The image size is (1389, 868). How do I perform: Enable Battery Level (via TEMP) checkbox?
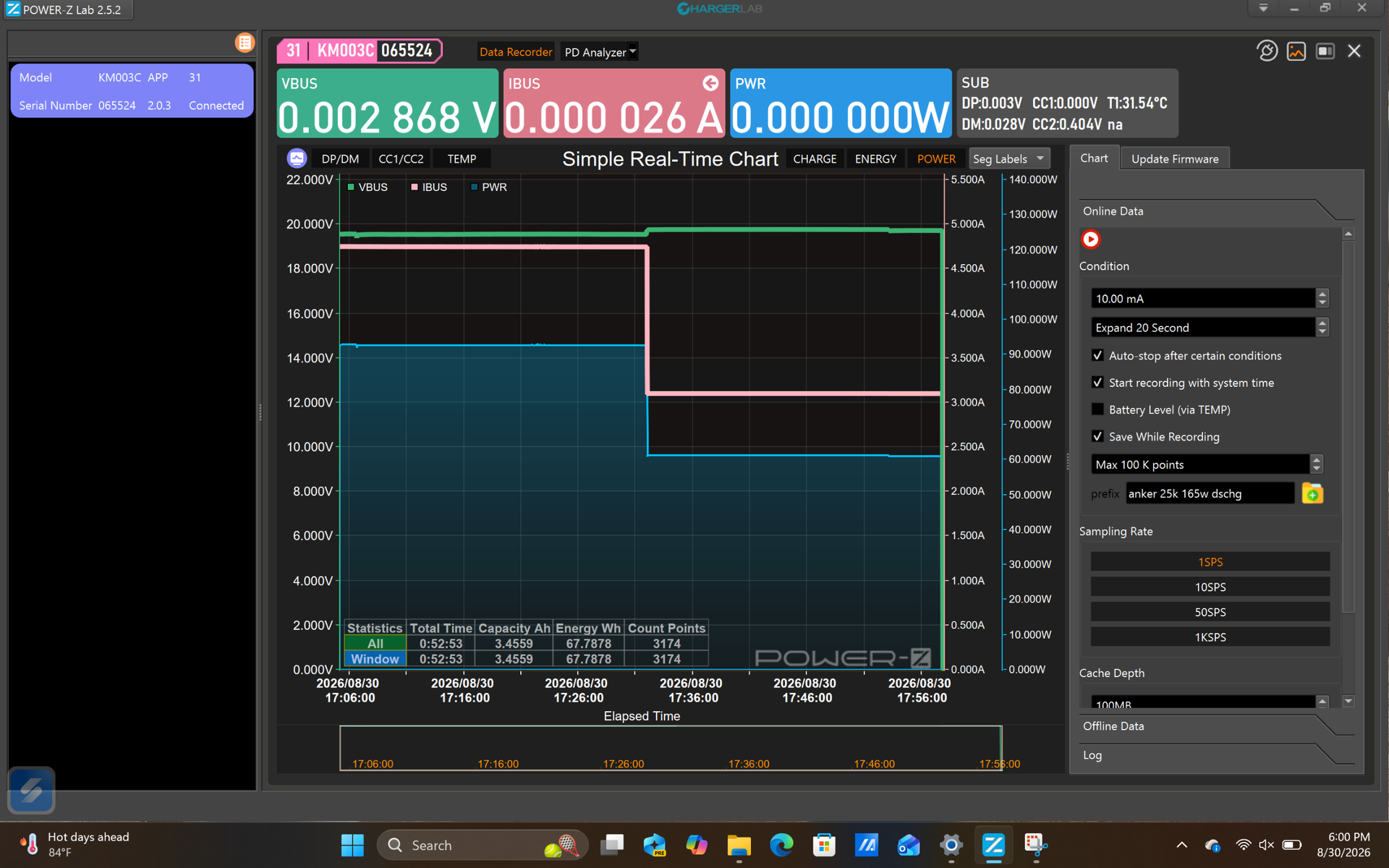coord(1097,409)
